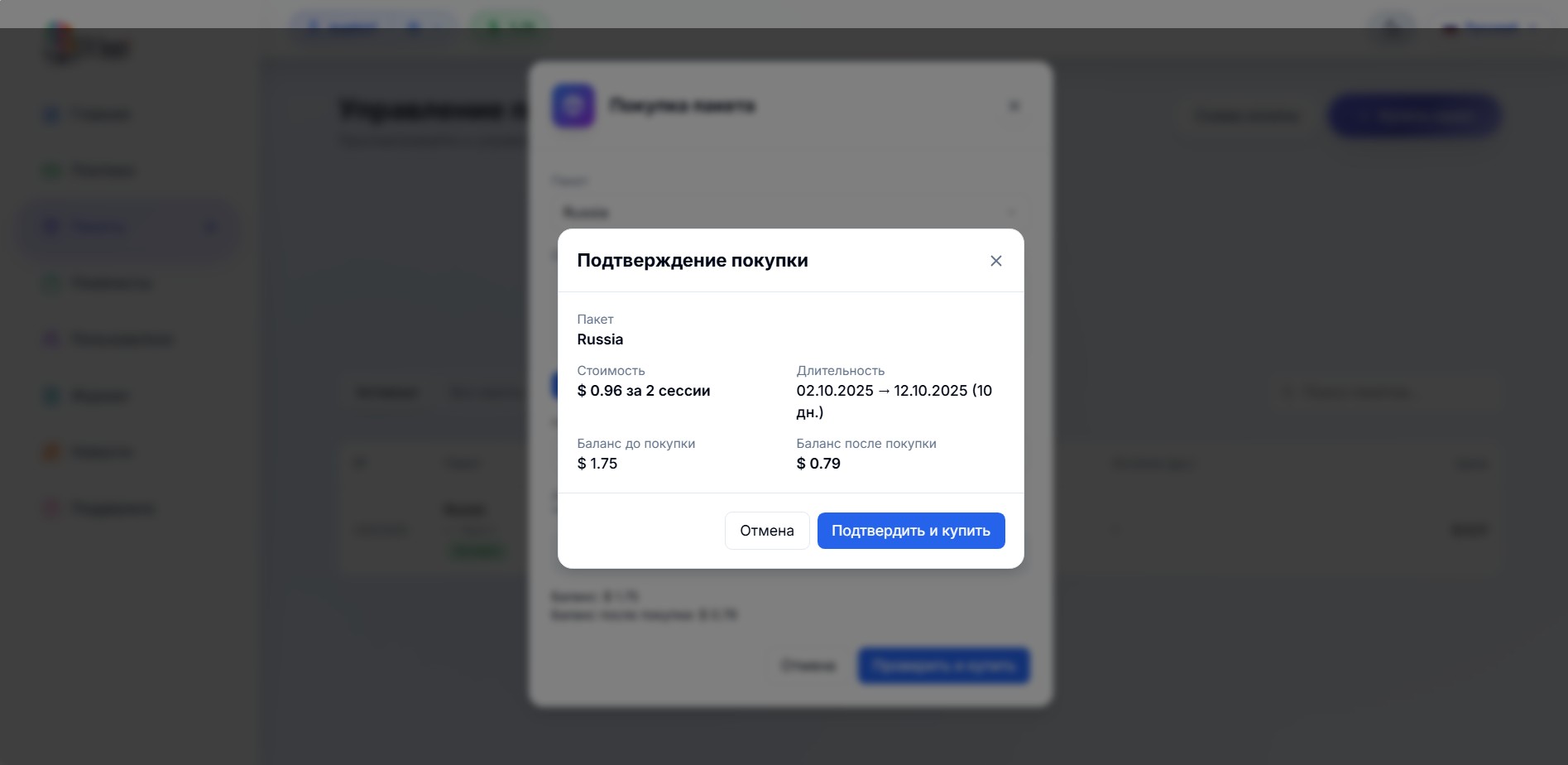Close the "Подтверждение покупки" dialog

coord(995,260)
